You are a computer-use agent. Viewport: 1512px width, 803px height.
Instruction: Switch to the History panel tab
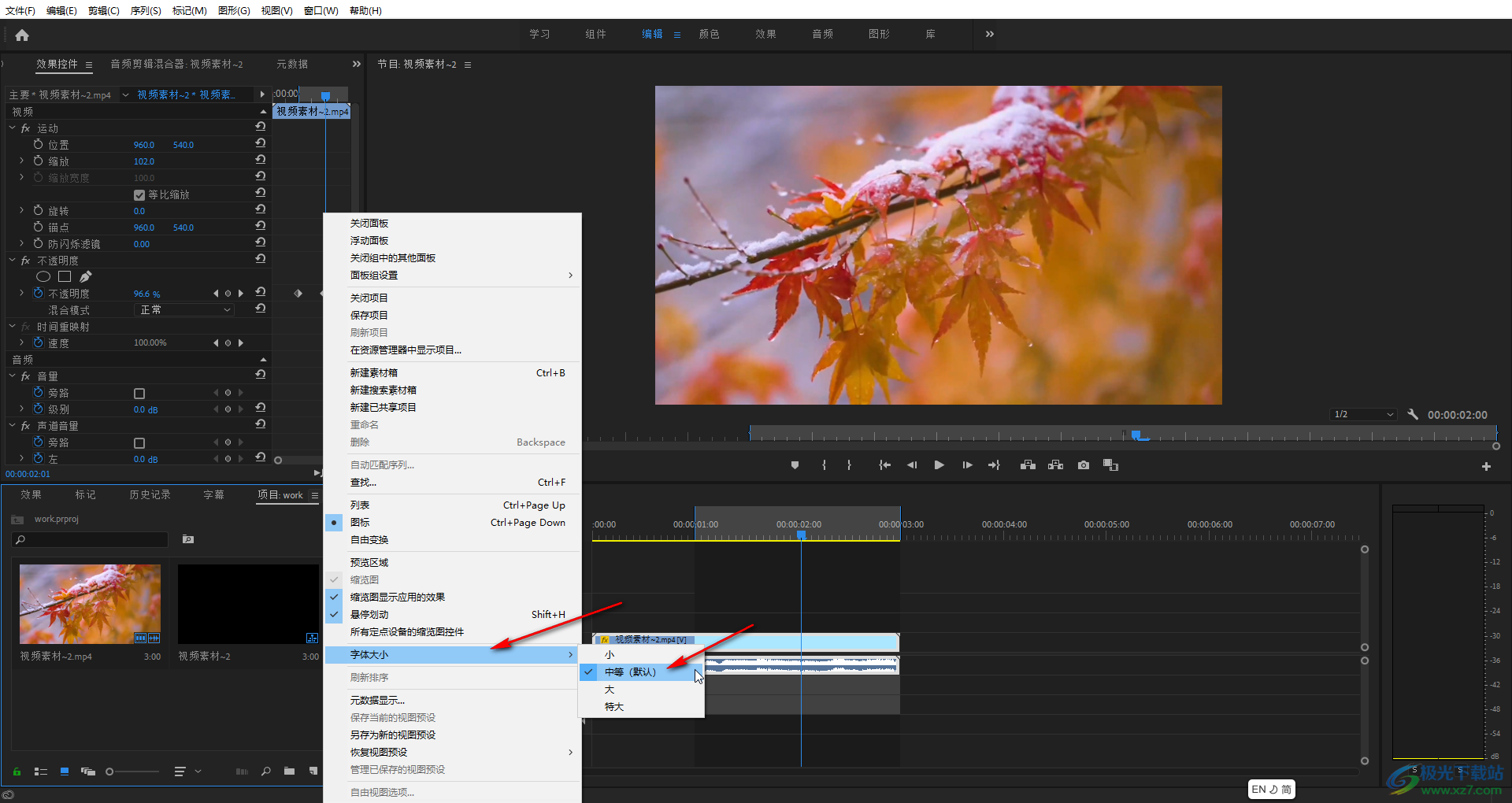point(150,494)
